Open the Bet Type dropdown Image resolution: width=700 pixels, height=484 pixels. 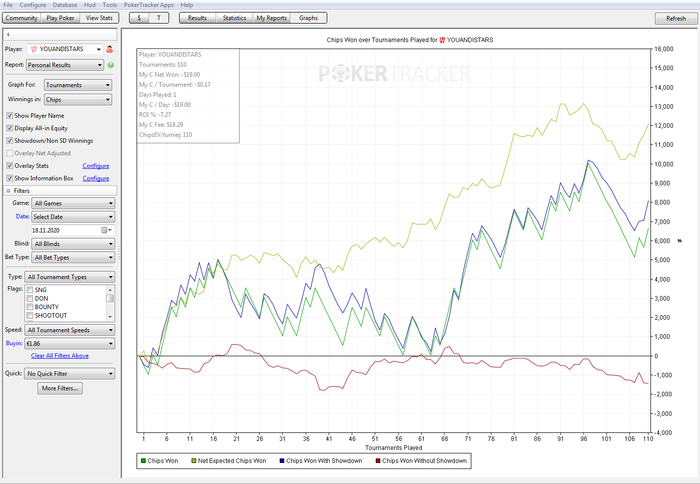click(x=73, y=257)
